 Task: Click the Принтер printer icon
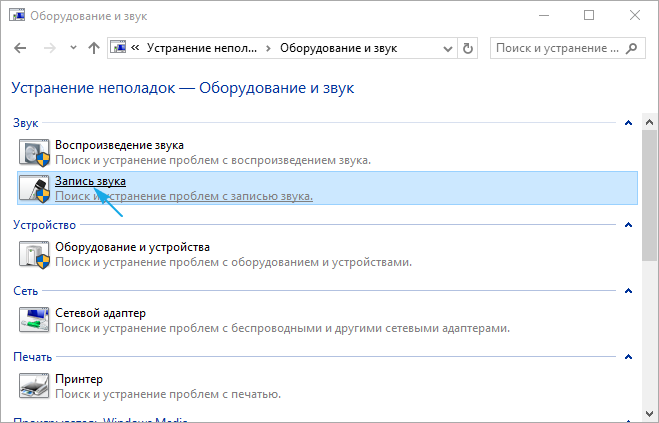coord(34,386)
